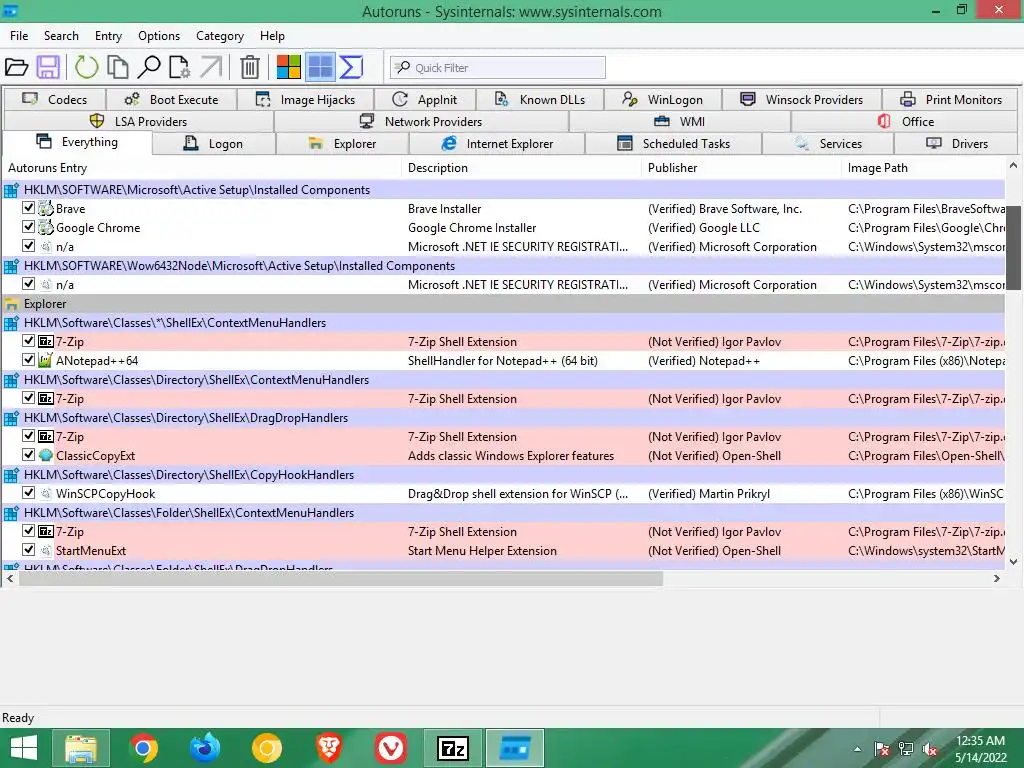The height and width of the screenshot is (768, 1024).
Task: Click the Save floppy disk icon
Action: [x=48, y=67]
